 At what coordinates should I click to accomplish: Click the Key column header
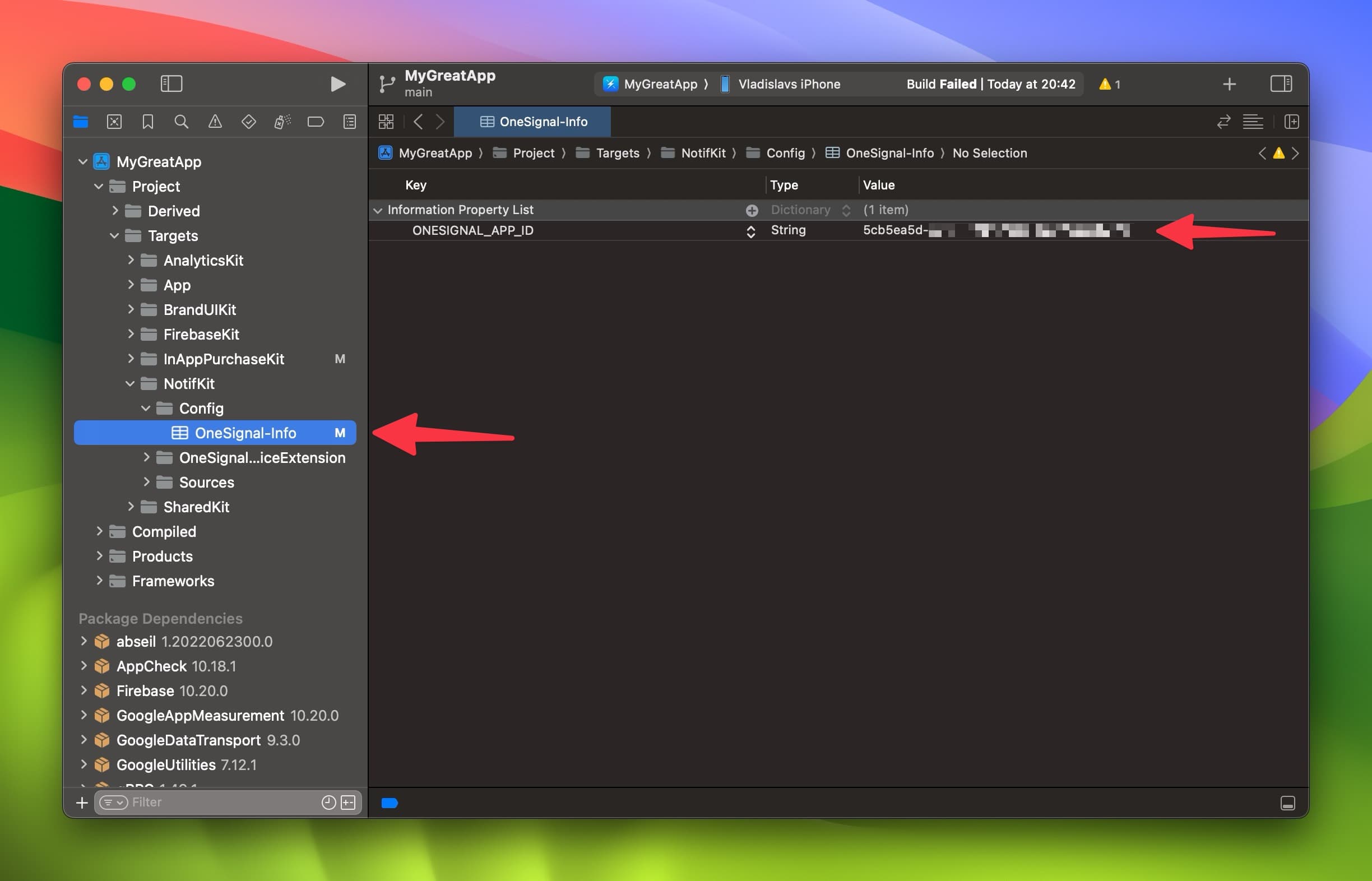415,185
